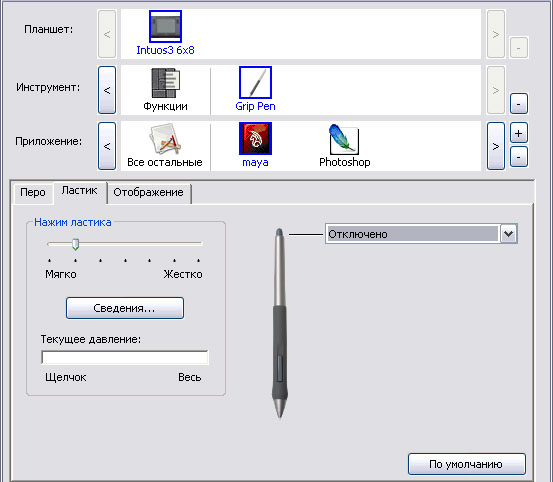The height and width of the screenshot is (482, 553).
Task: Open the Сведения... details button
Action: pos(124,308)
